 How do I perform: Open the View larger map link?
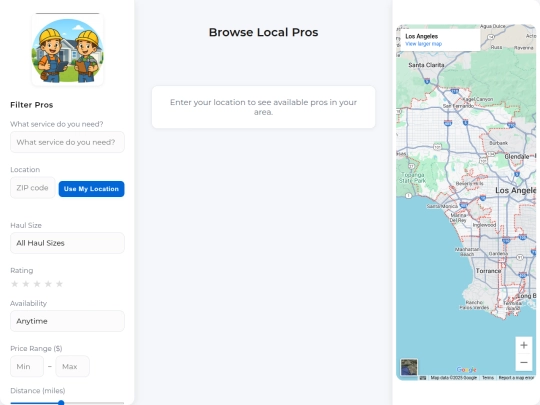(423, 44)
